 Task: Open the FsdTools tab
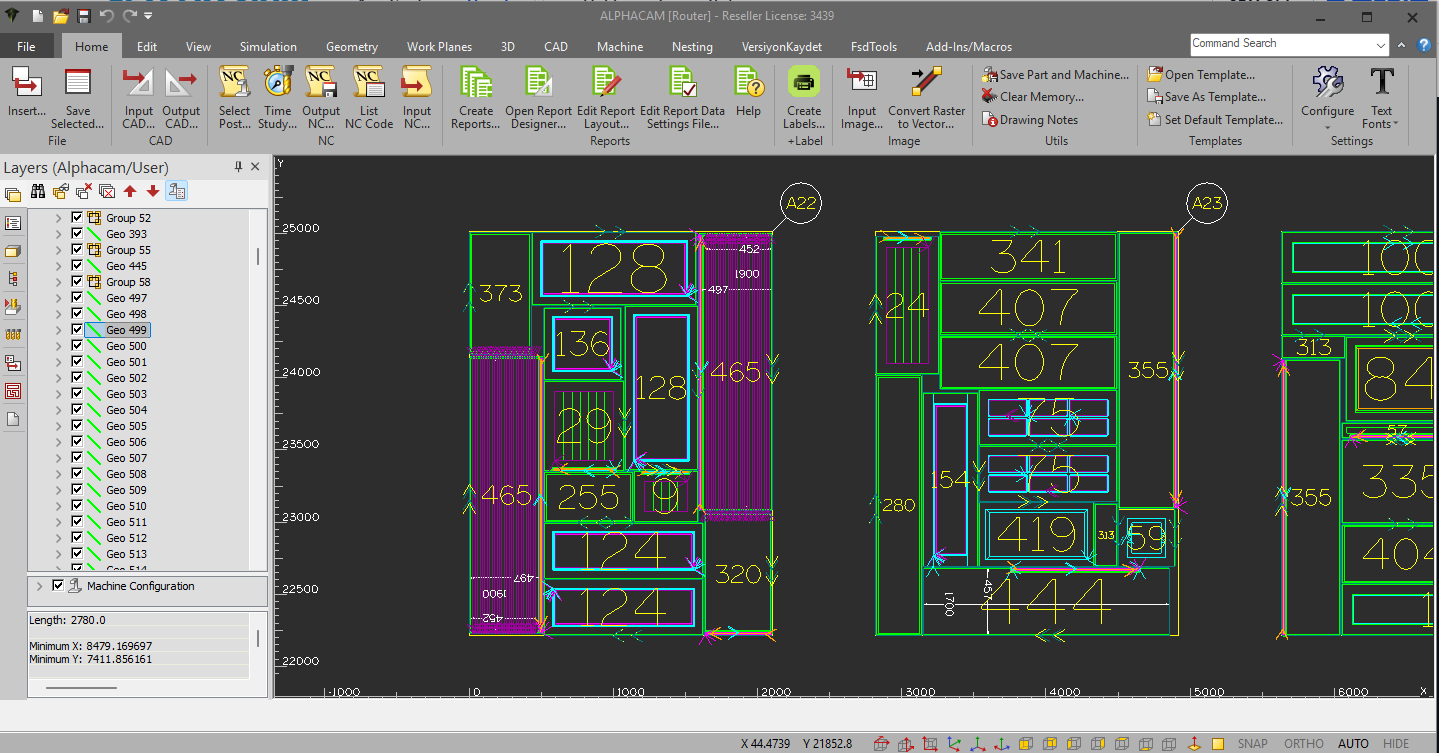coord(873,46)
